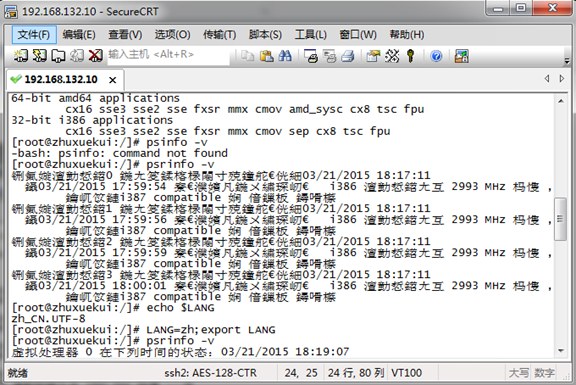Click the tab scroll left arrow
This screenshot has height=385, width=576.
(547, 78)
